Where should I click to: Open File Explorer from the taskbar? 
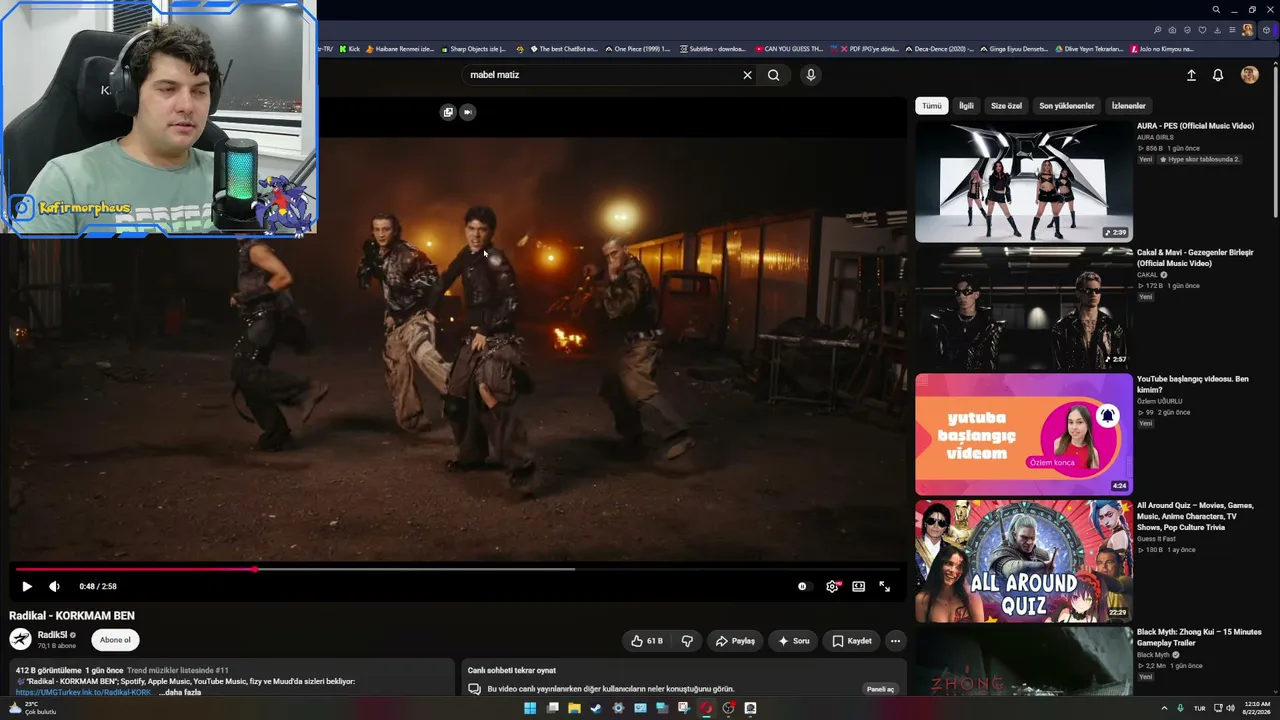tap(574, 708)
